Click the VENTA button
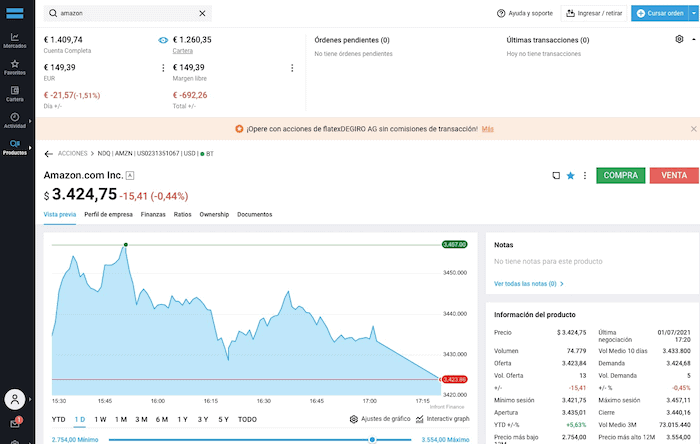The width and height of the screenshot is (700, 444). tap(674, 175)
